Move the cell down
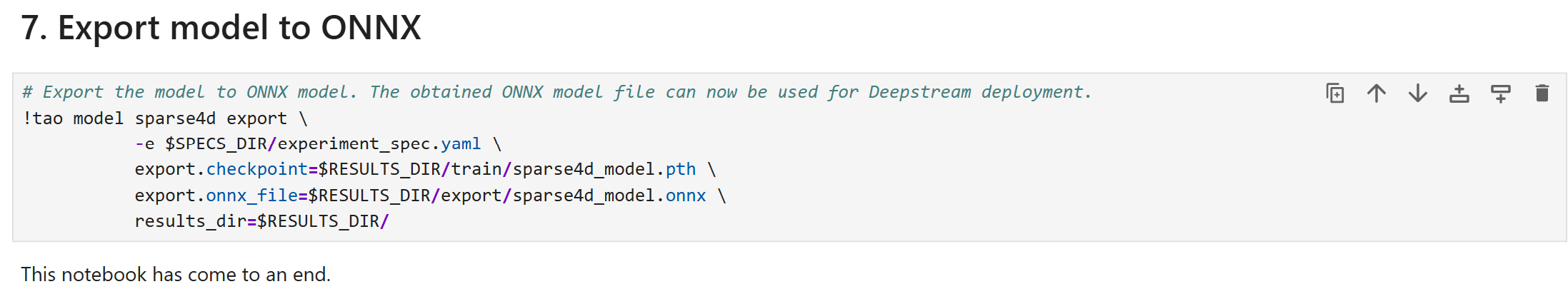 coord(1417,93)
